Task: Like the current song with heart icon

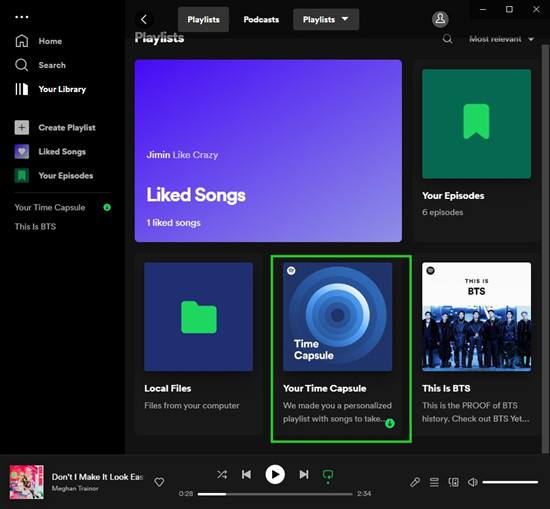Action: tap(159, 482)
